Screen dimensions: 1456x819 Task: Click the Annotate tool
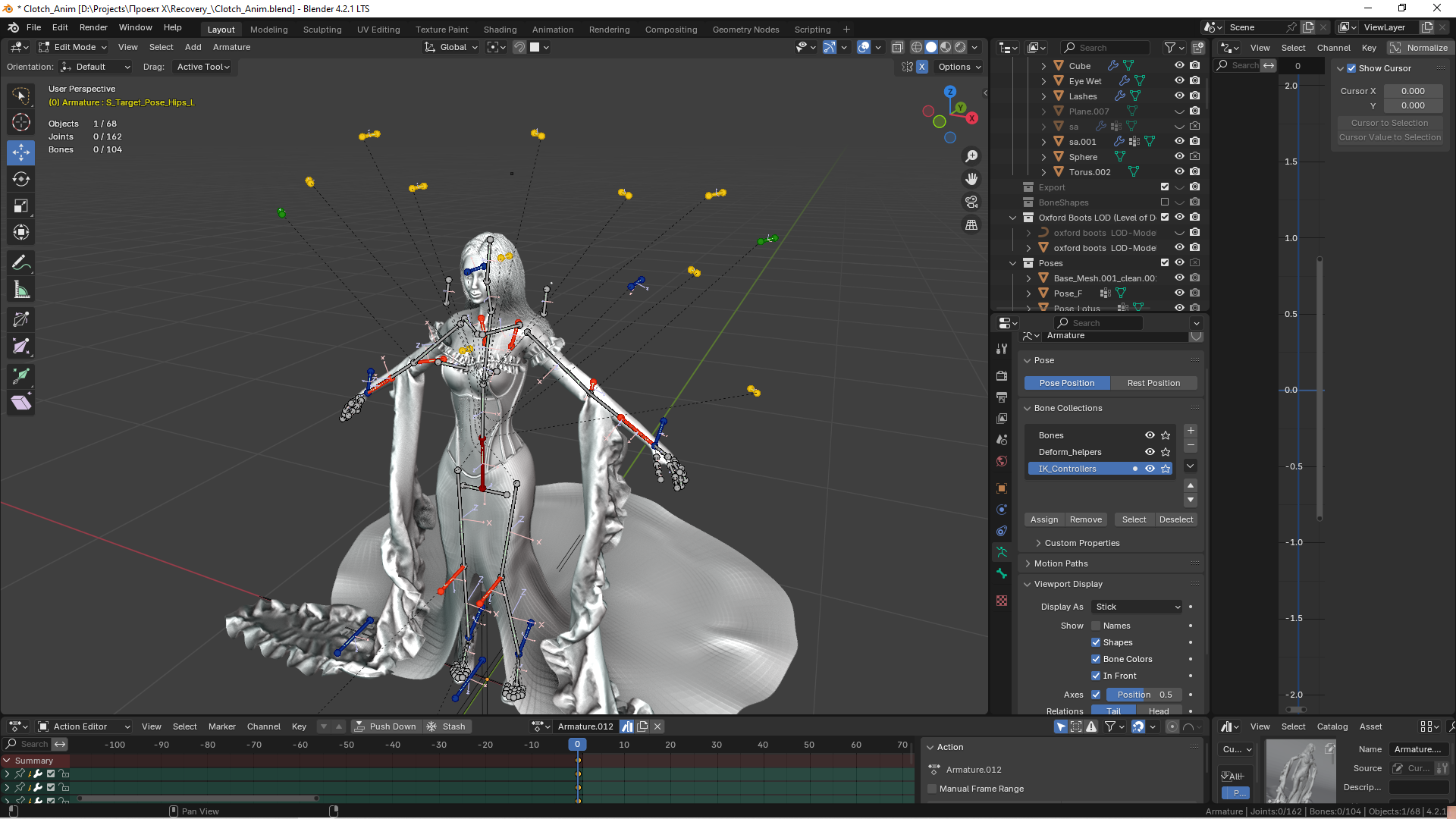point(21,262)
